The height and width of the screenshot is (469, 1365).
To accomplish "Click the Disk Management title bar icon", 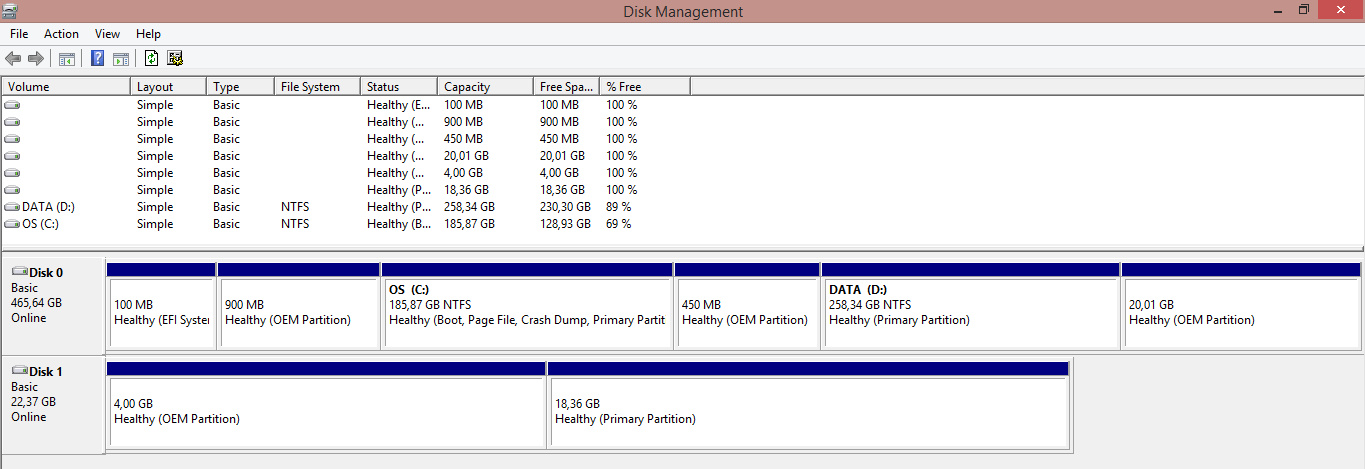I will tap(9, 11).
